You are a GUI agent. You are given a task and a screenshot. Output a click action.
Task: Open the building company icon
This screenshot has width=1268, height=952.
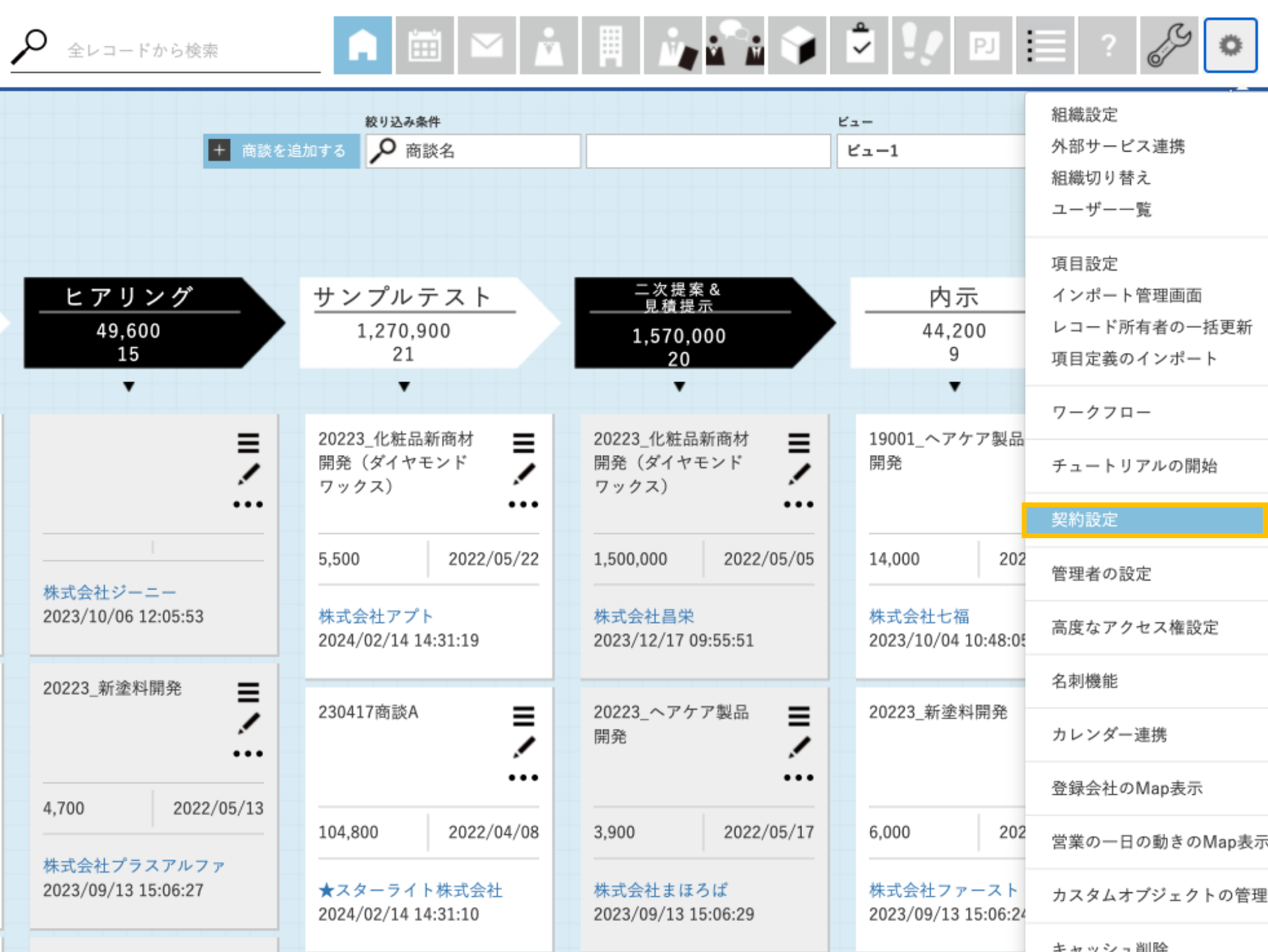coord(611,46)
